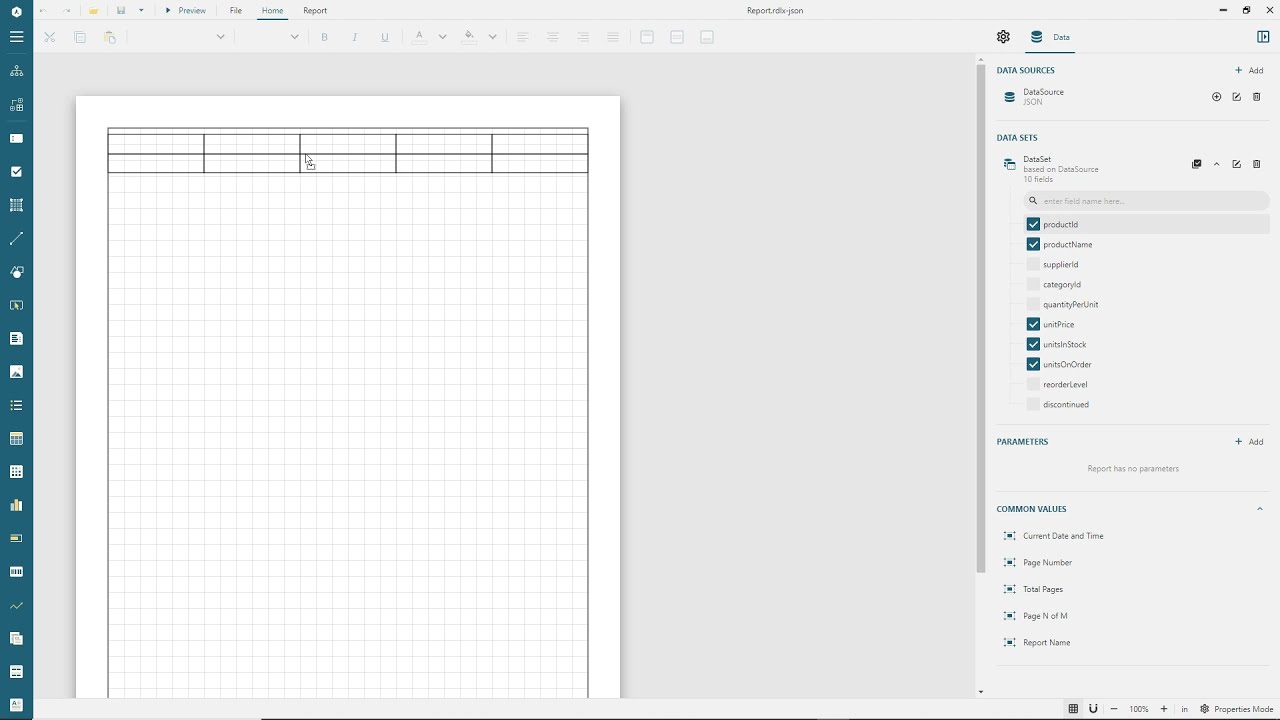
Task: Edit the DataSource entry
Action: [x=1236, y=97]
